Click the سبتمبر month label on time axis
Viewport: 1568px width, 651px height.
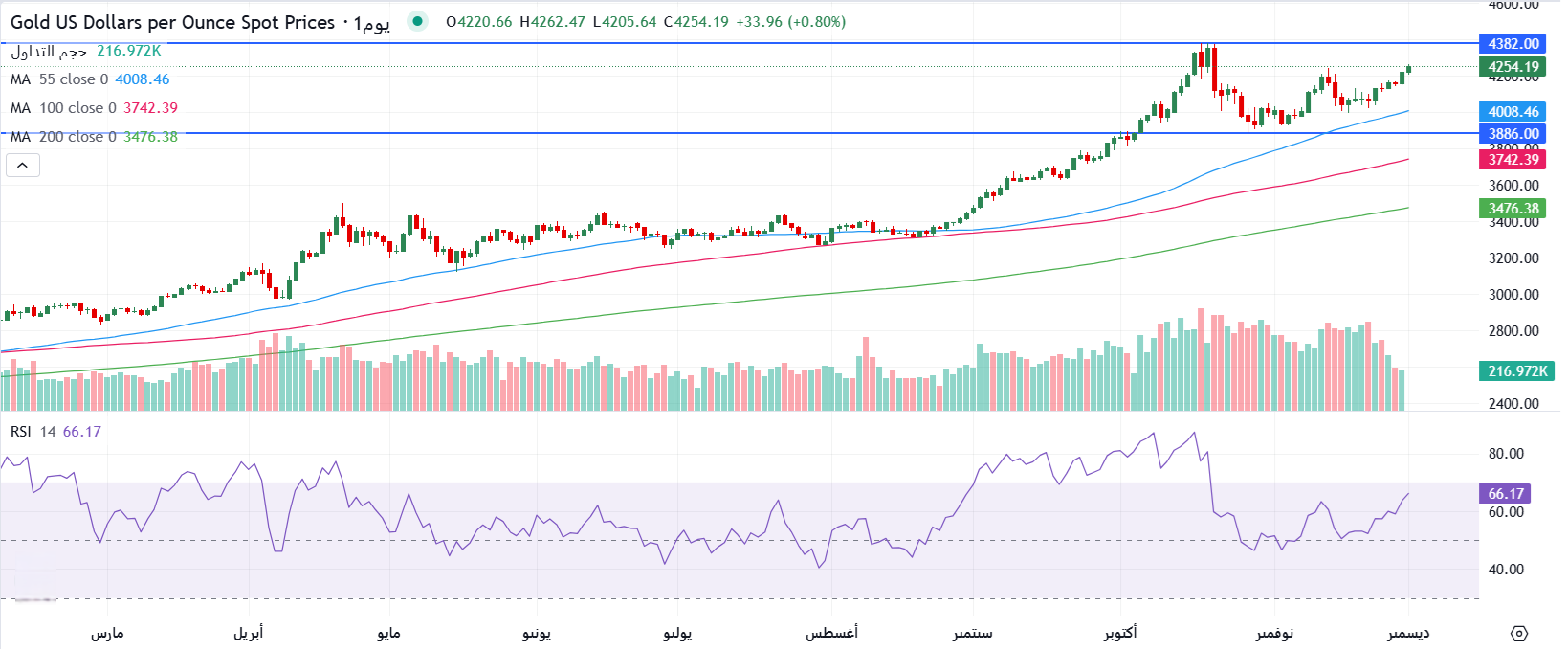tap(972, 633)
